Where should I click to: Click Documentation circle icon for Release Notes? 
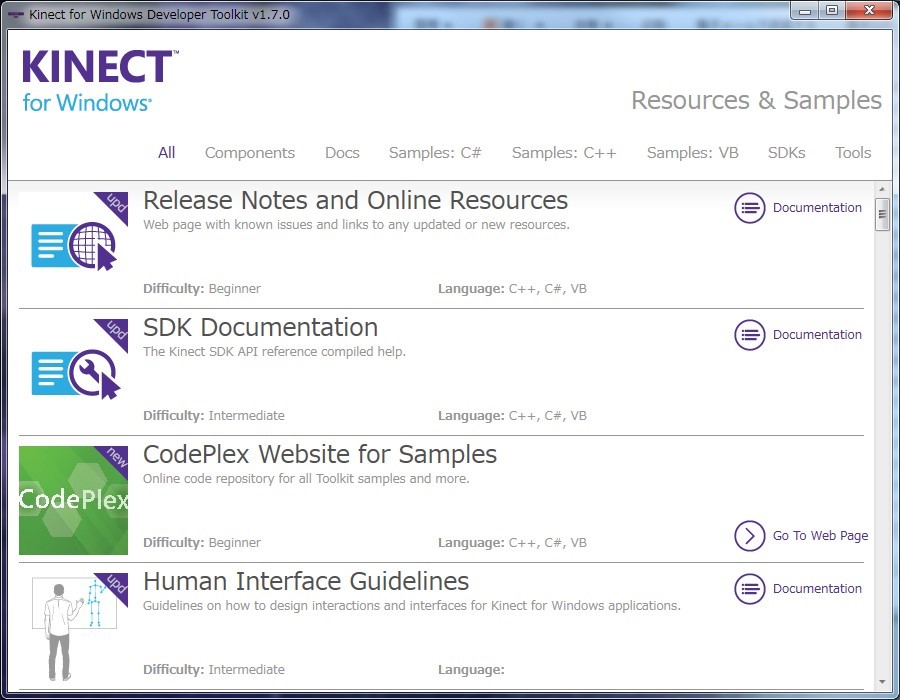click(750, 208)
